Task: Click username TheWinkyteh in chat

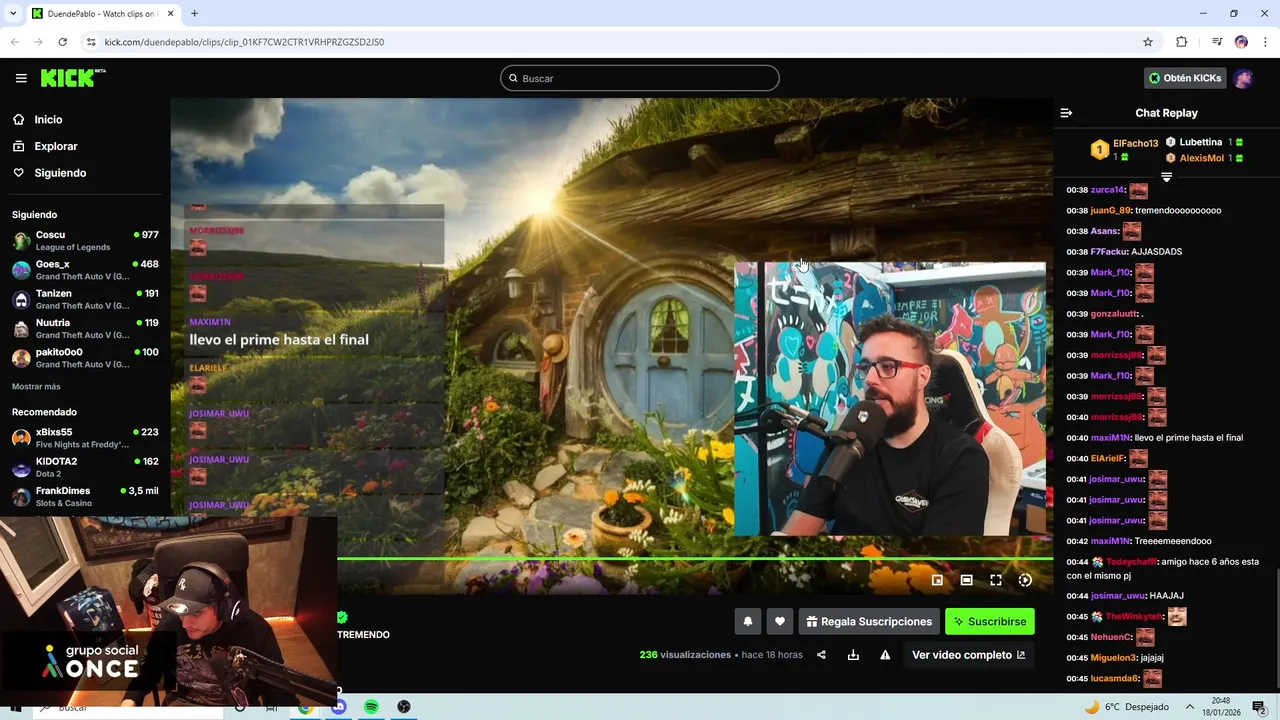Action: (1135, 617)
